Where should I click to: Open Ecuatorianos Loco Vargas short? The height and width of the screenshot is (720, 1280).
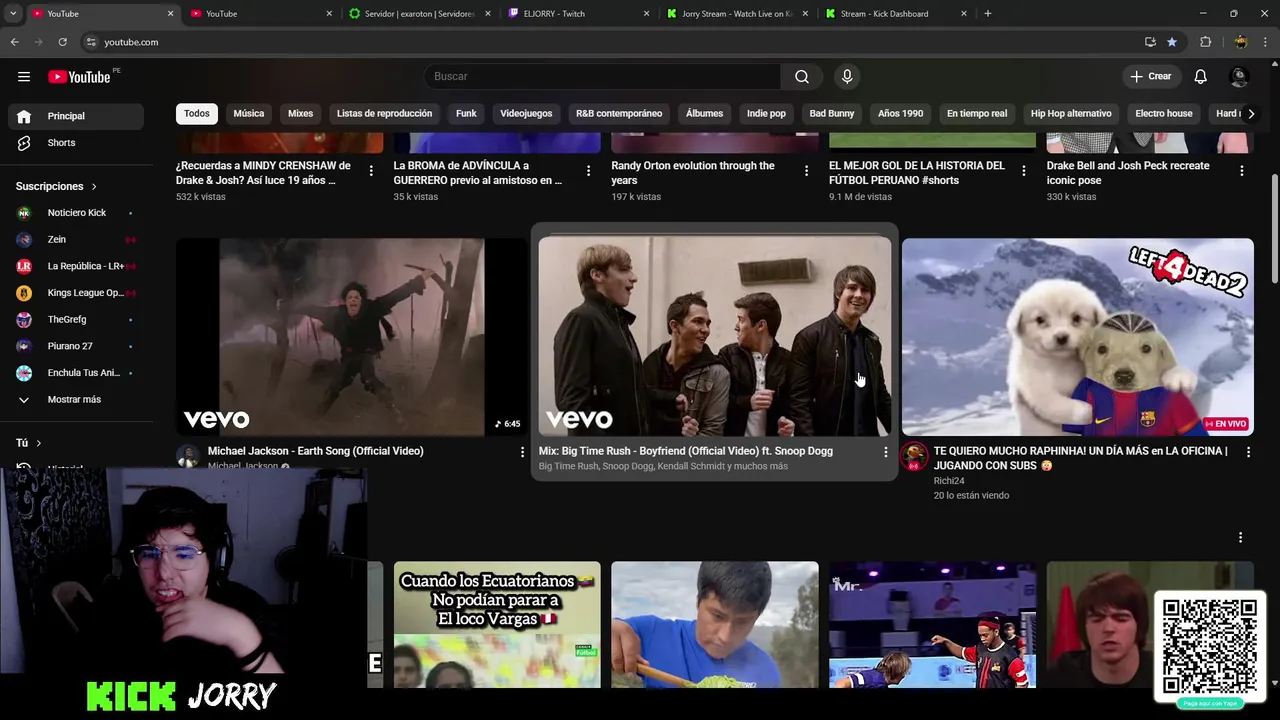pyautogui.click(x=497, y=625)
